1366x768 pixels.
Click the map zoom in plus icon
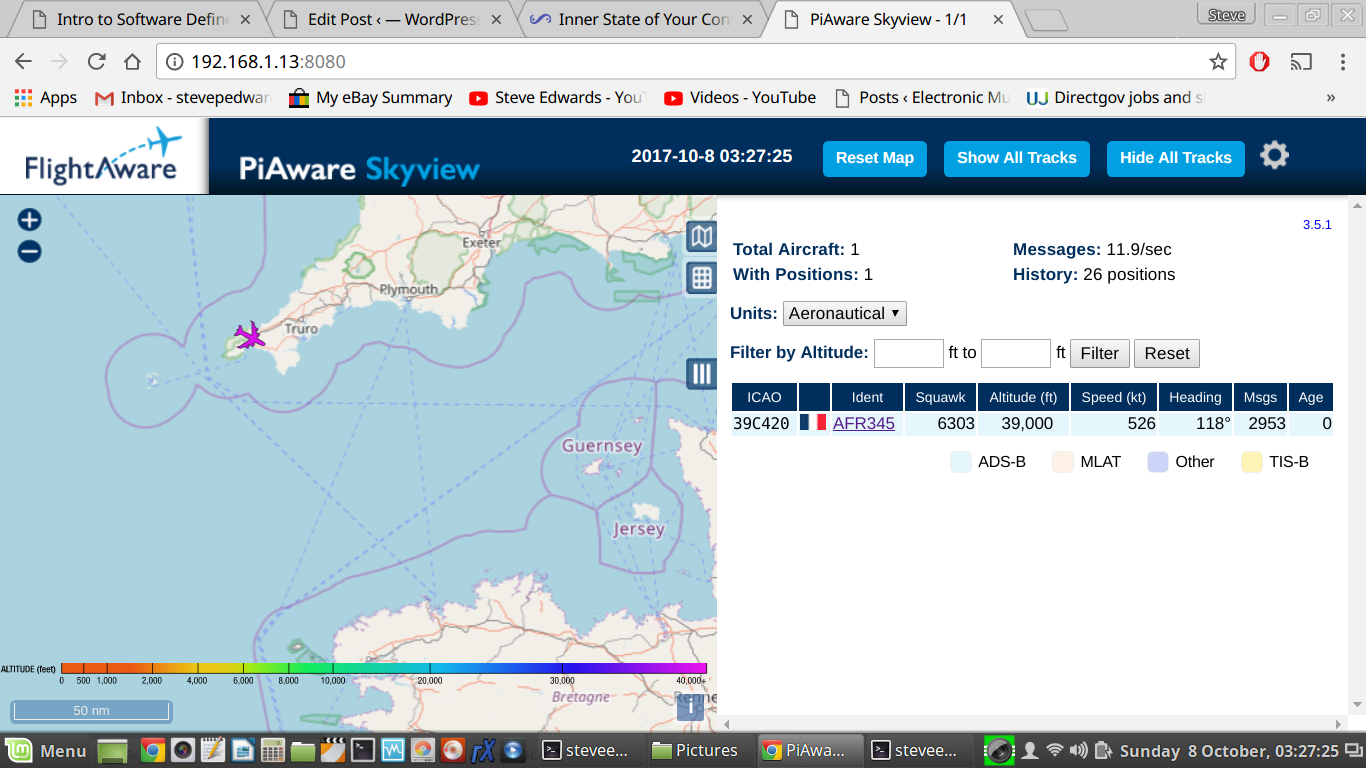[x=30, y=220]
